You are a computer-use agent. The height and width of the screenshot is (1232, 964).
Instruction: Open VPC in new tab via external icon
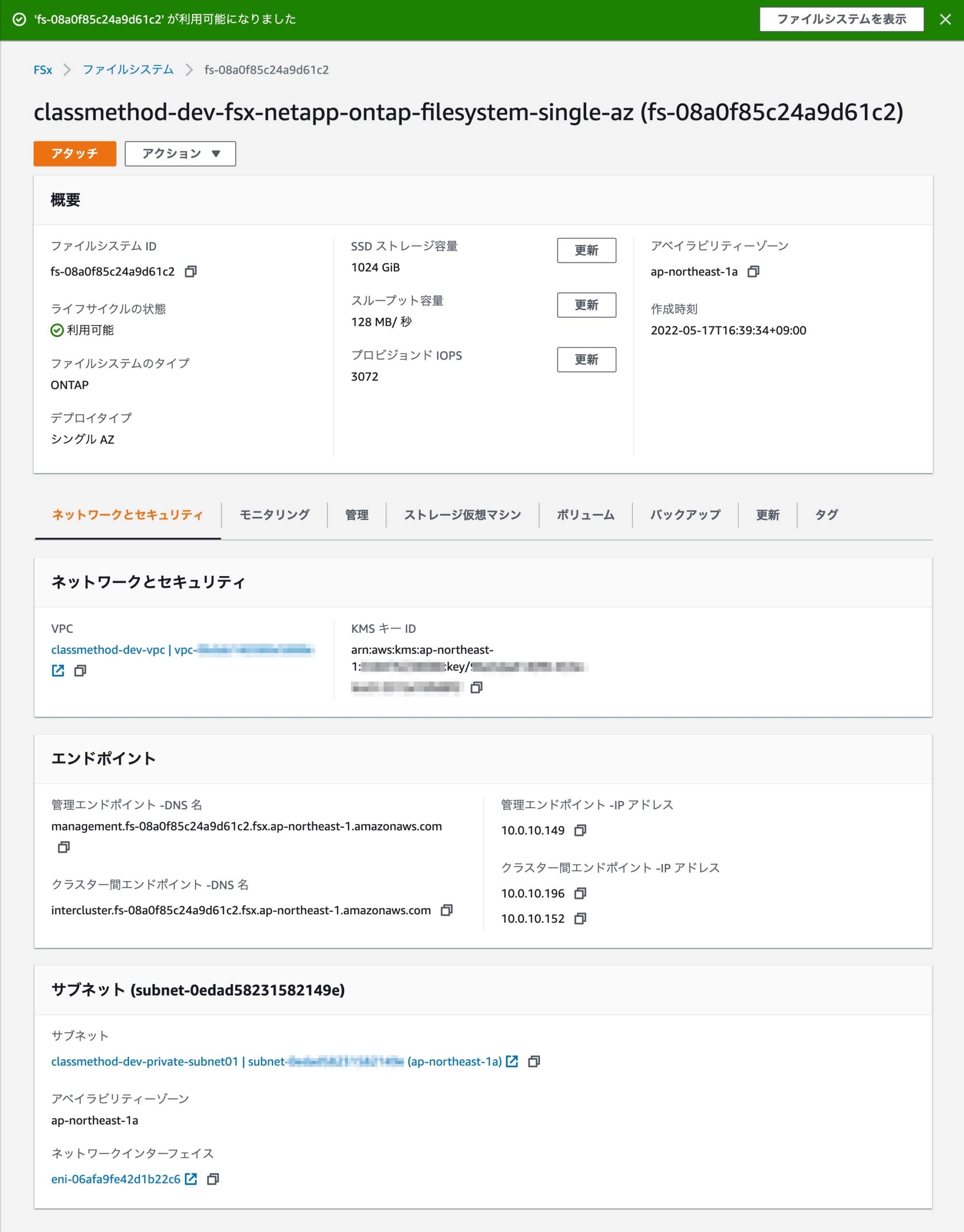tap(58, 670)
